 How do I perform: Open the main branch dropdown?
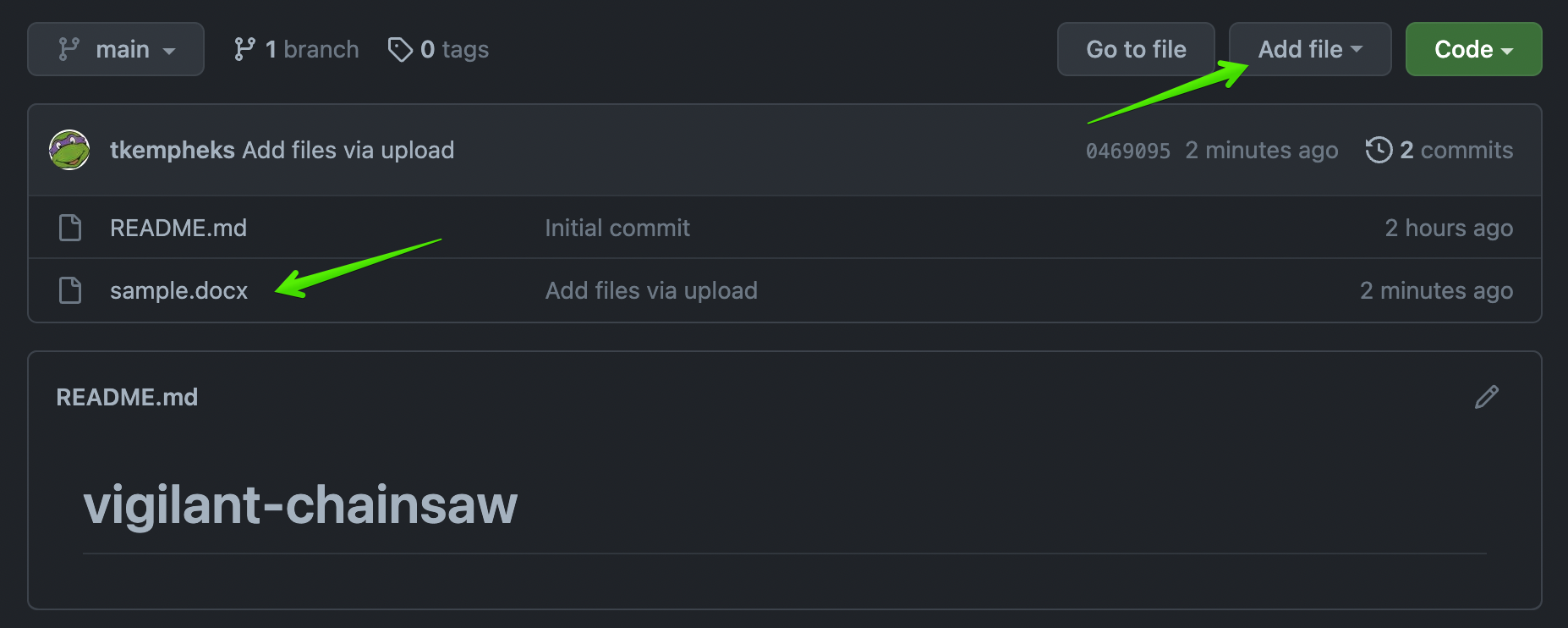point(116,49)
